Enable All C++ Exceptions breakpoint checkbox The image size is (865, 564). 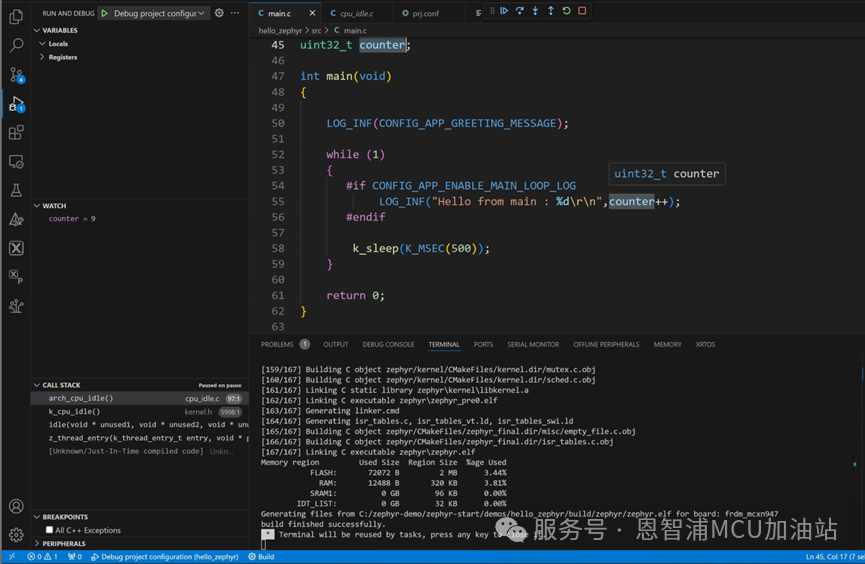tap(49, 530)
